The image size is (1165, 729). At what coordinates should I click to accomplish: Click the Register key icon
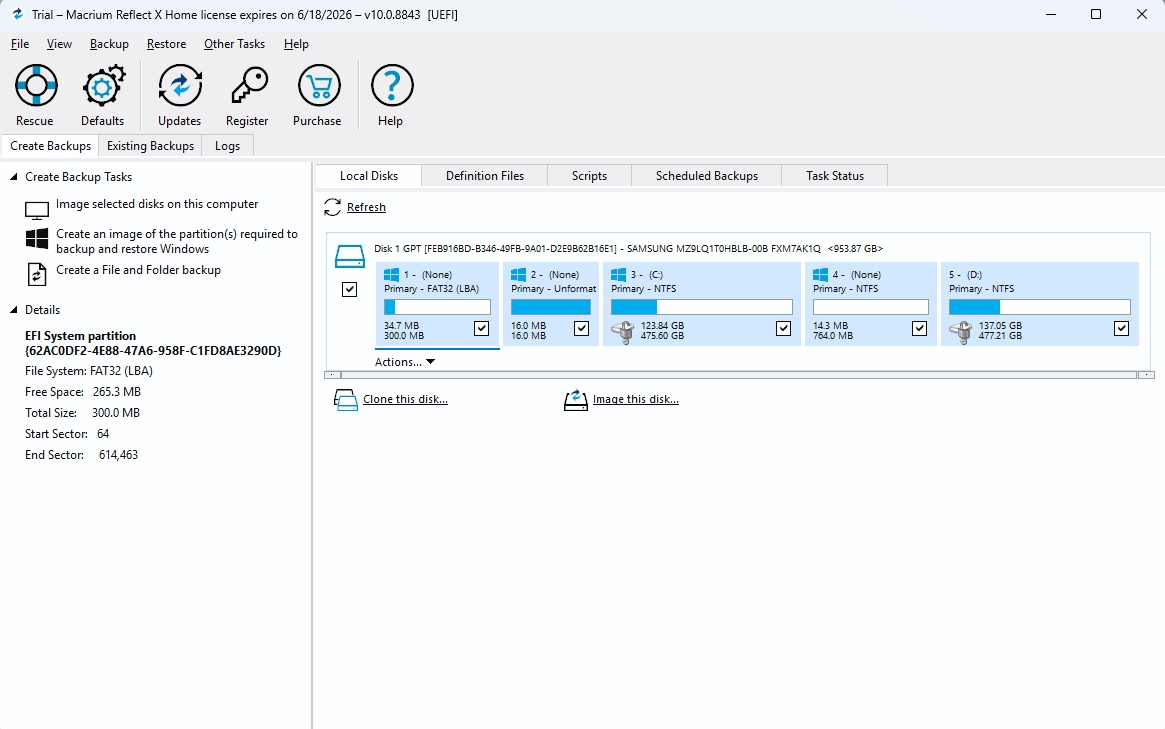coord(248,85)
